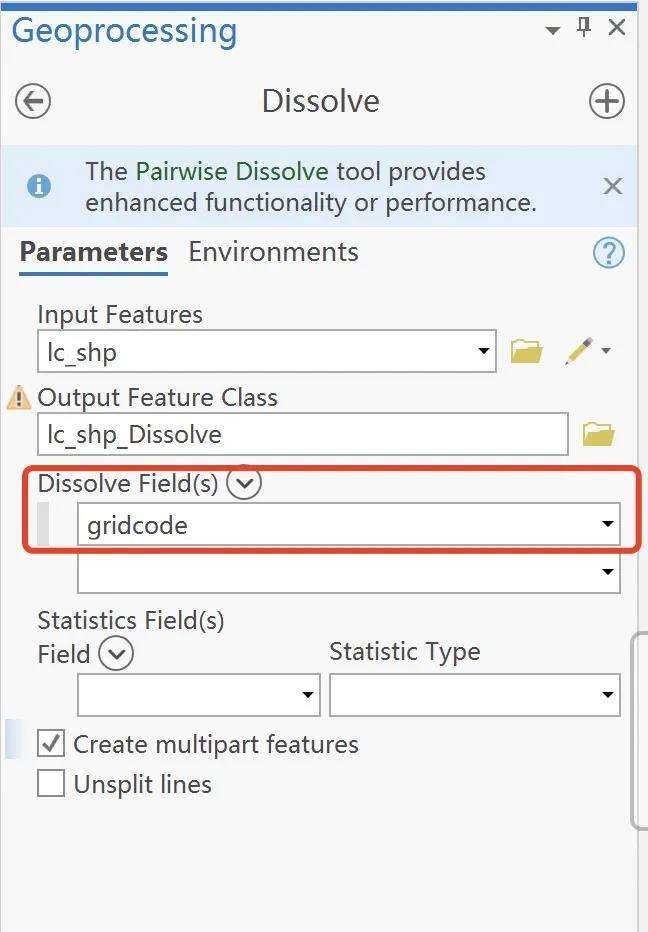Image resolution: width=648 pixels, height=932 pixels.
Task: Click the Output Feature Class warning icon
Action: point(19,398)
